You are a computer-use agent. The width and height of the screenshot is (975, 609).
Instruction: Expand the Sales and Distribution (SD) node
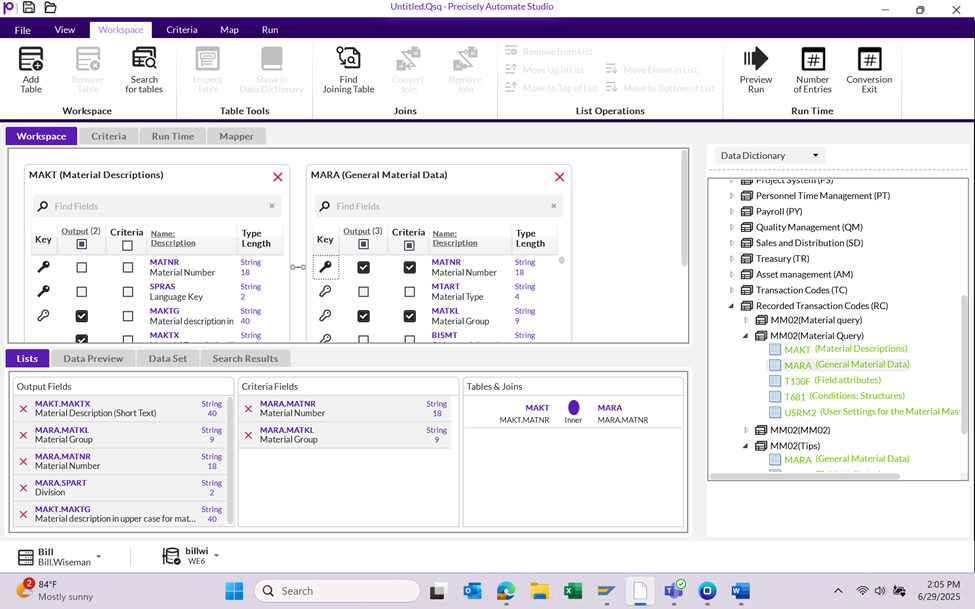point(731,243)
